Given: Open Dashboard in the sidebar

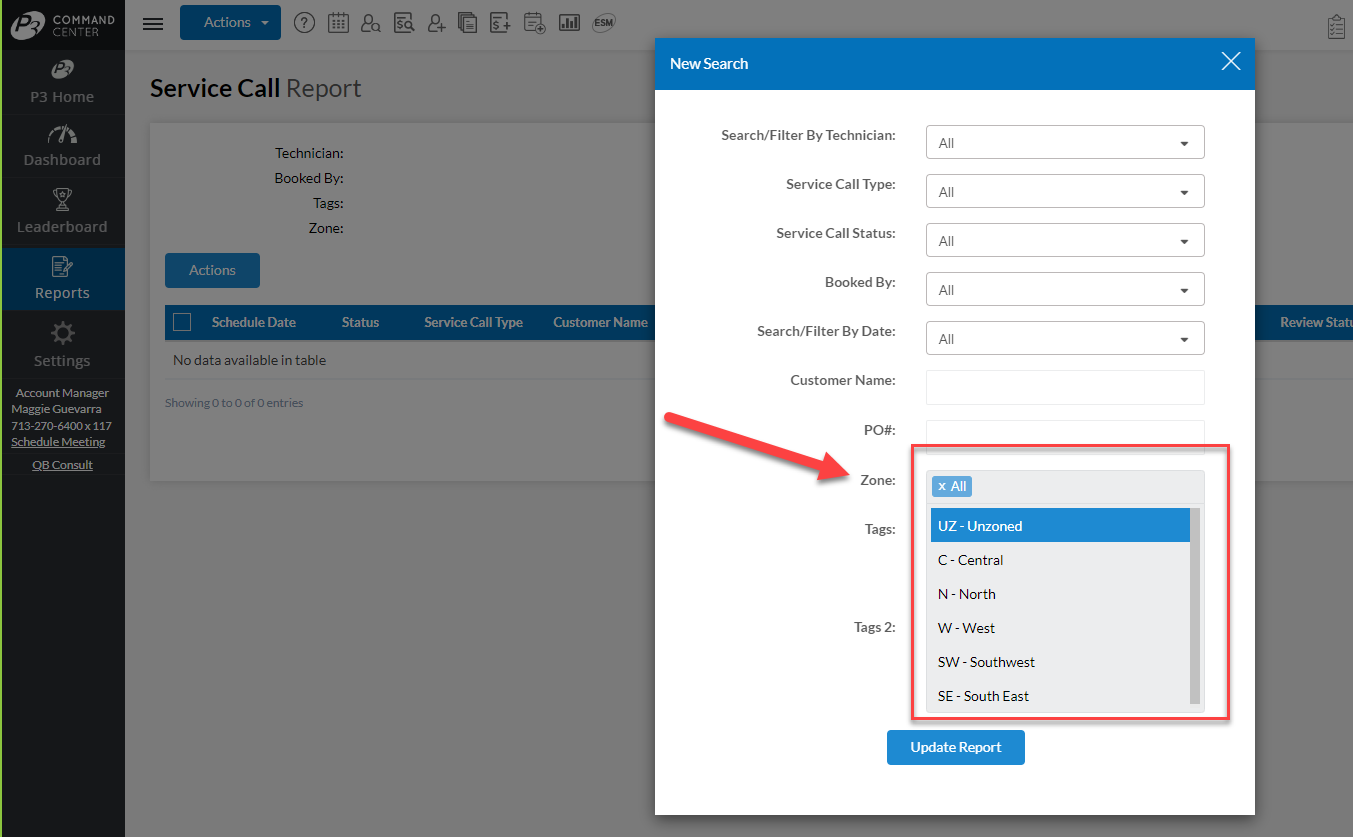Looking at the screenshot, I should pos(62,147).
